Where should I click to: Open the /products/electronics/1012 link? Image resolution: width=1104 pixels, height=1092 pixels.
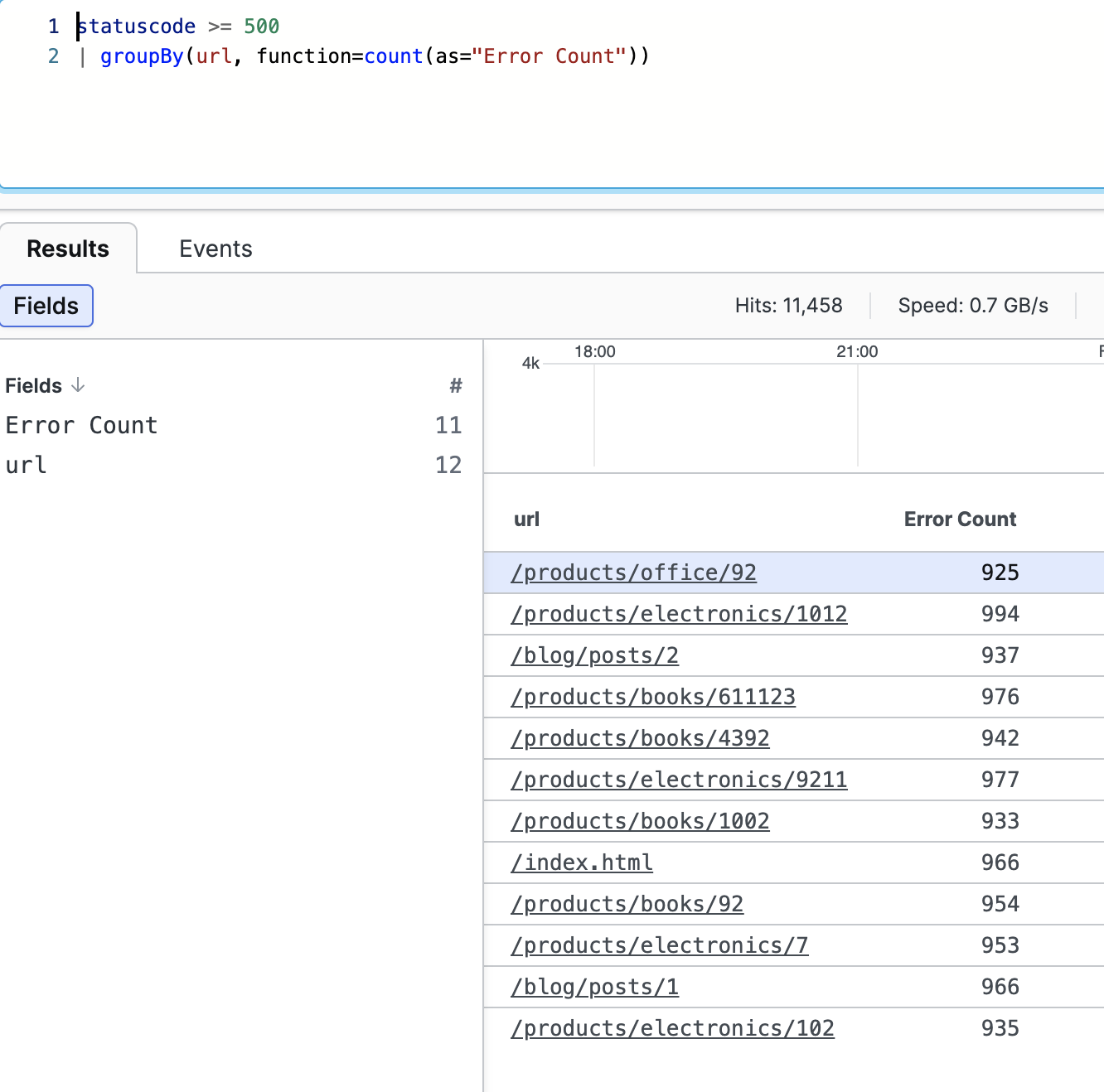[x=679, y=613]
